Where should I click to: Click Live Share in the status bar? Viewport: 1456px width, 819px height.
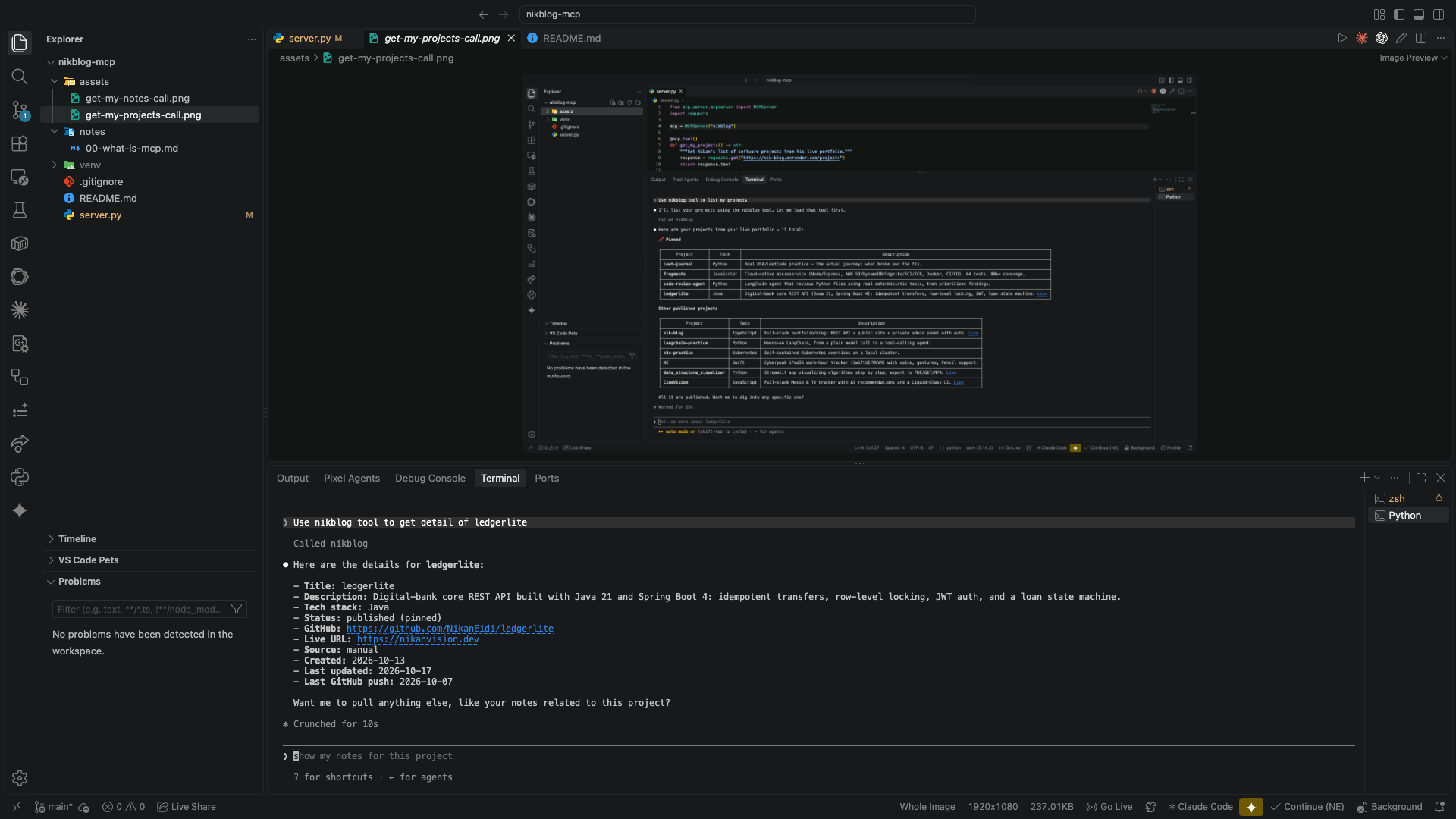[187, 807]
